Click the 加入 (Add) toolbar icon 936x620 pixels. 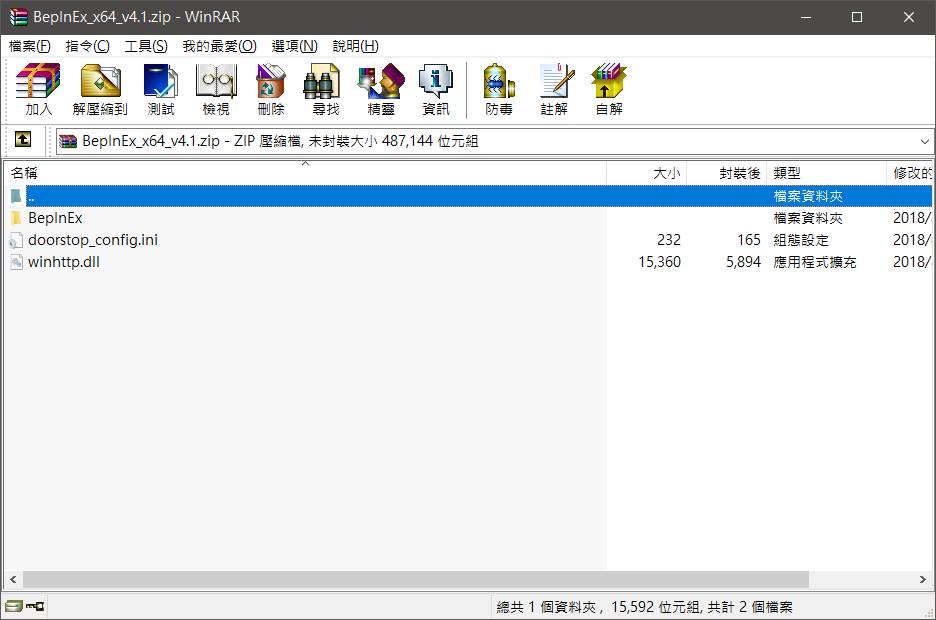[x=38, y=89]
